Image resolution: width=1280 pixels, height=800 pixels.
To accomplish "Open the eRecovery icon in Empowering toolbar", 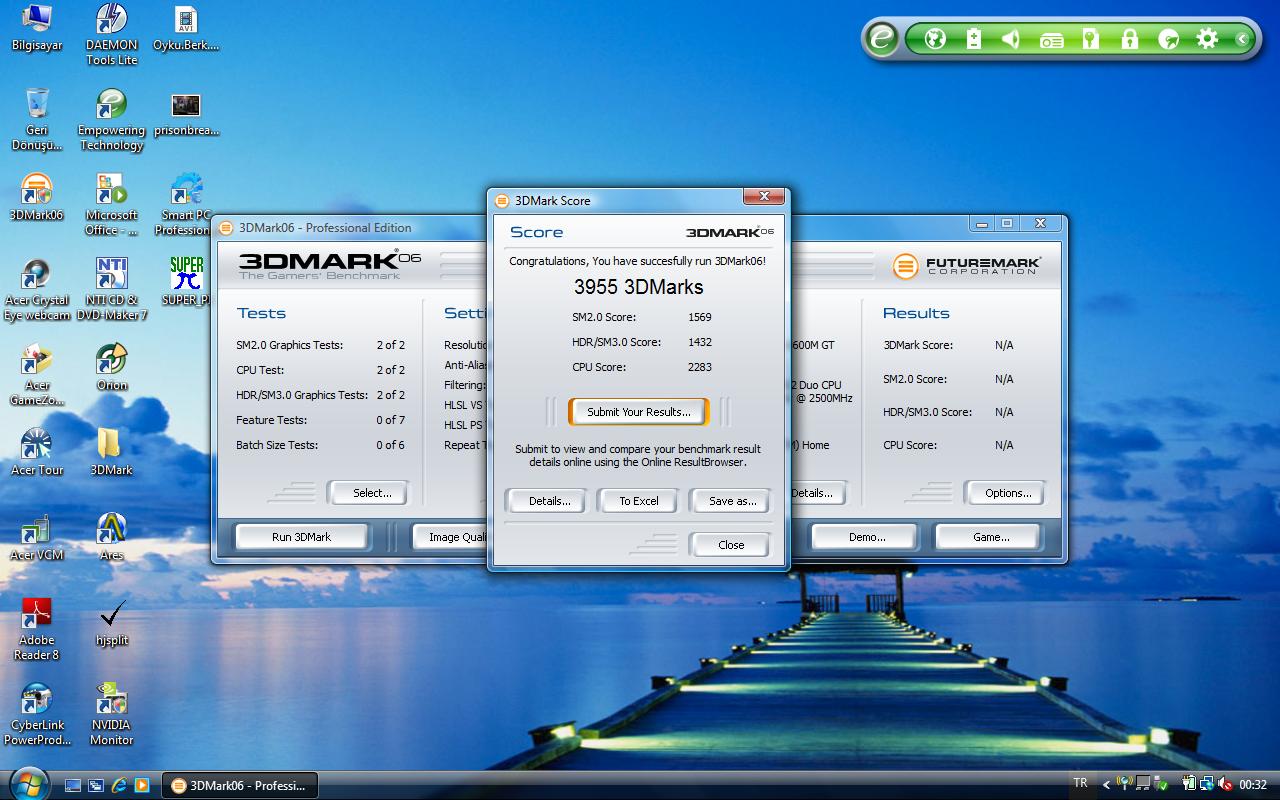I will 1168,39.
